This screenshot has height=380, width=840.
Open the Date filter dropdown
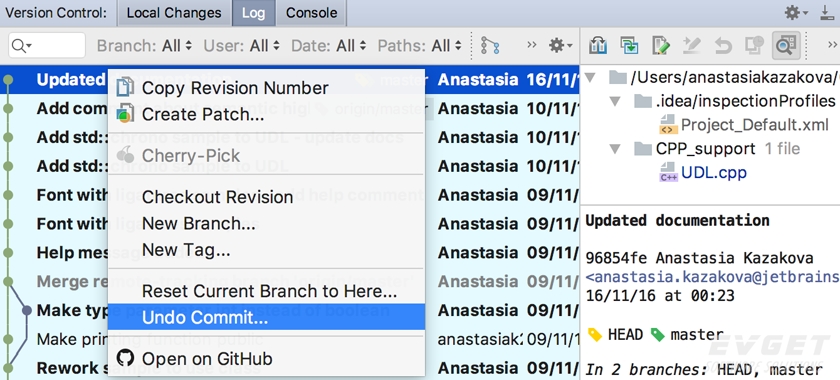329,46
